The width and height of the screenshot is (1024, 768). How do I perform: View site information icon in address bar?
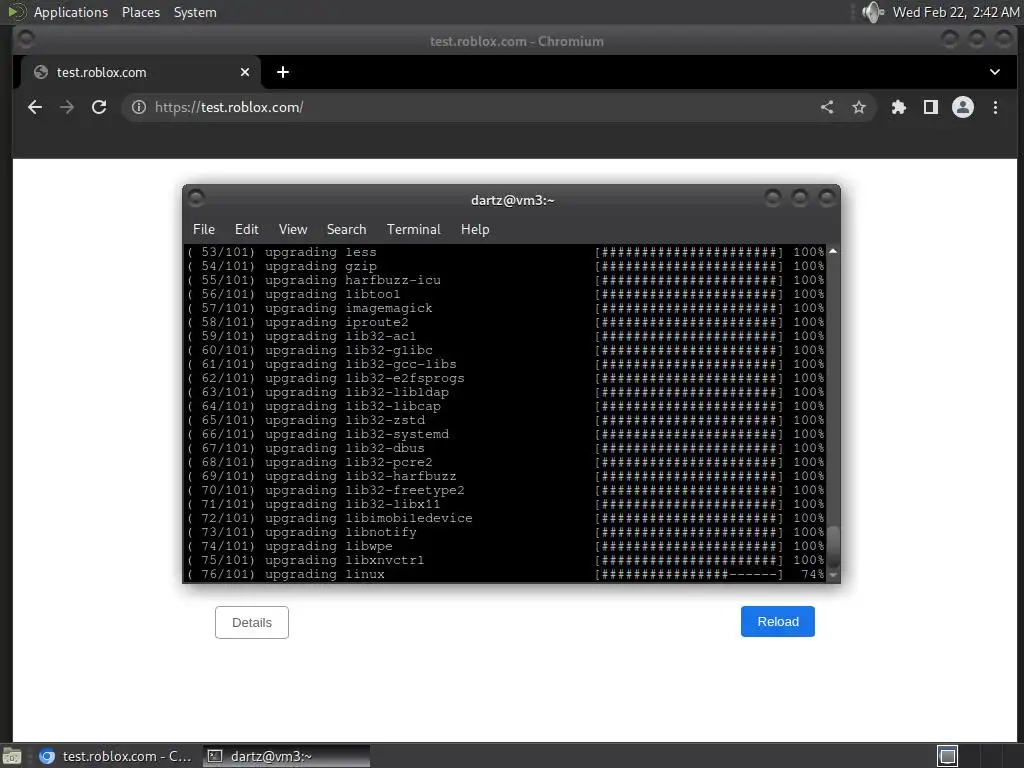point(138,107)
